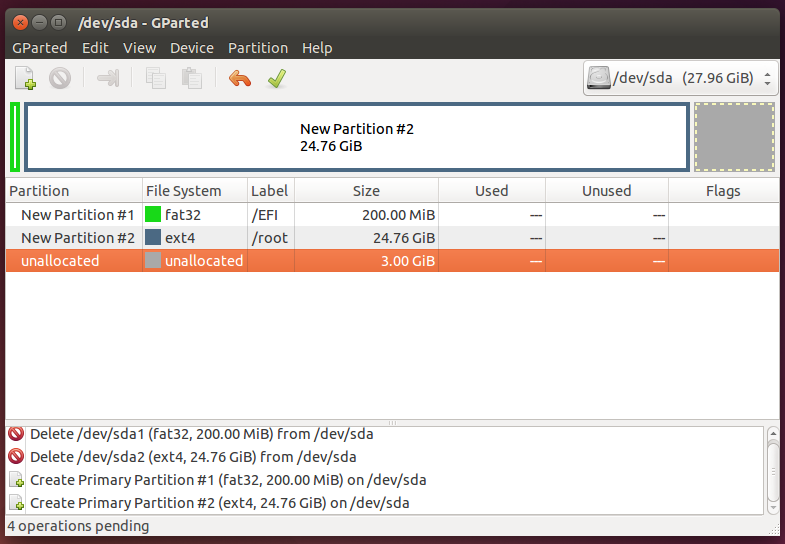This screenshot has height=544, width=785.
Task: Click the delete icon beside /dev/sda1 operation
Action: pos(16,433)
